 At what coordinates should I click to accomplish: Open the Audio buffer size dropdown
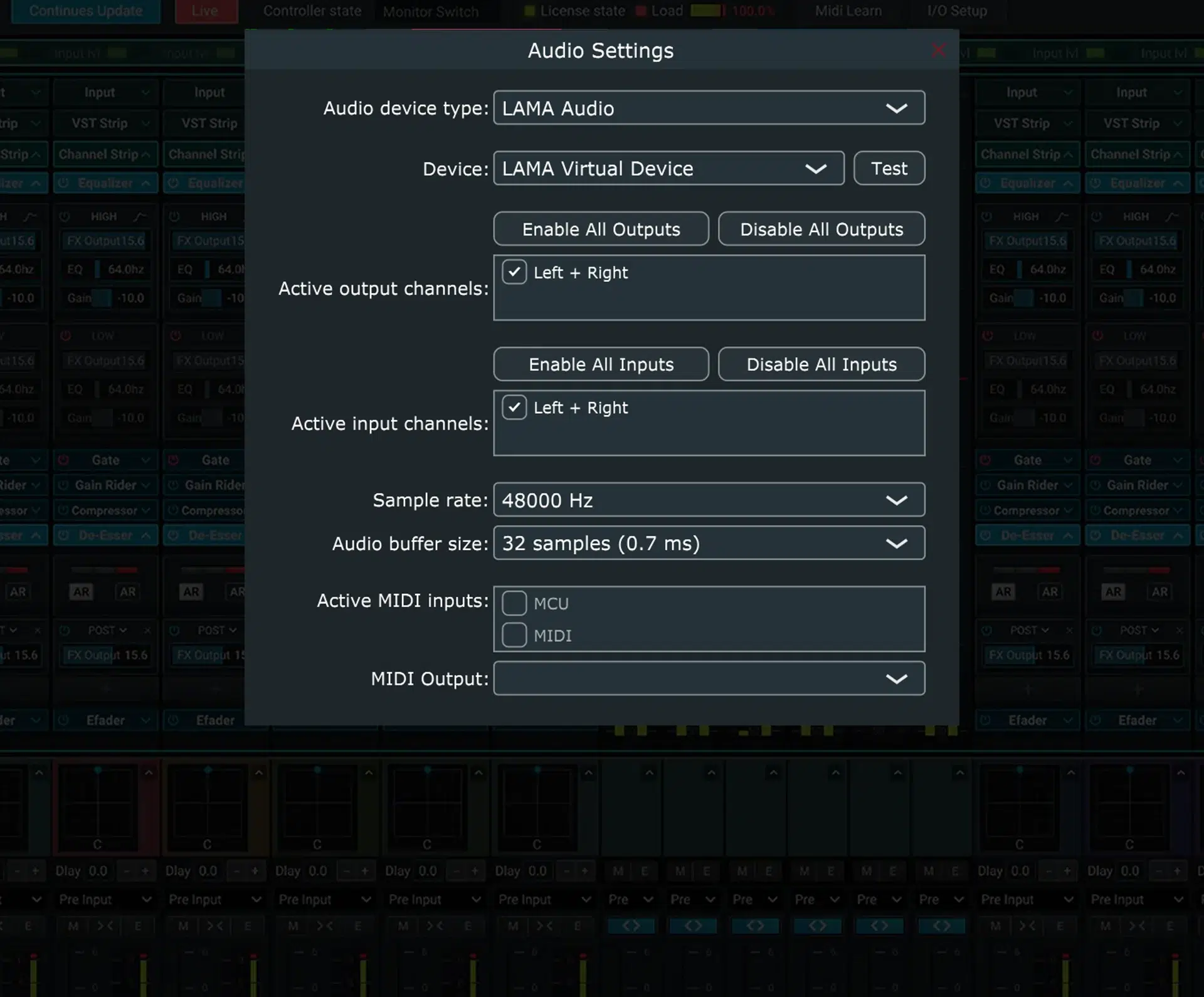[x=897, y=543]
